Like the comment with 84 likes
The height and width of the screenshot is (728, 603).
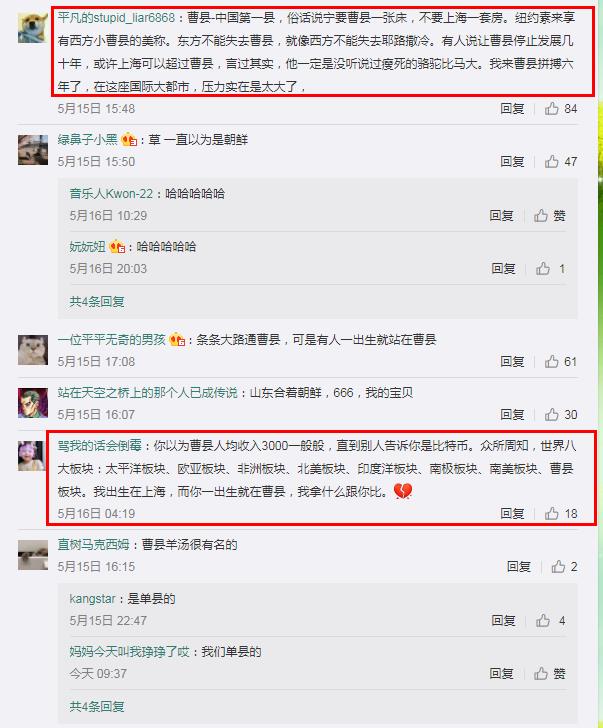click(x=560, y=109)
